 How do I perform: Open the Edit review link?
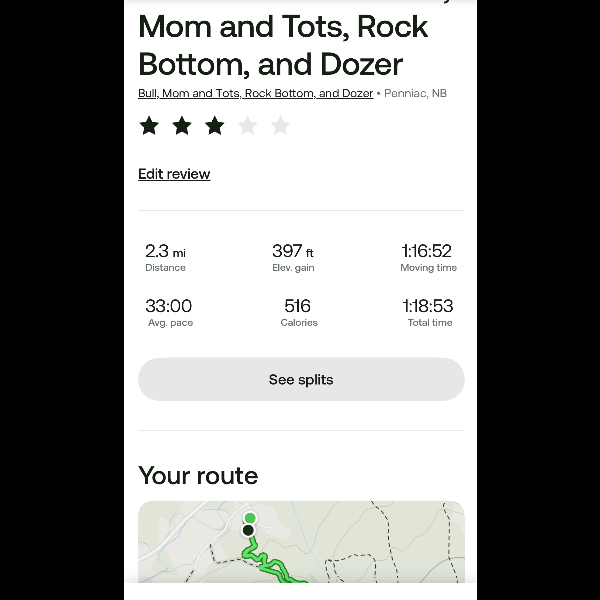(174, 174)
